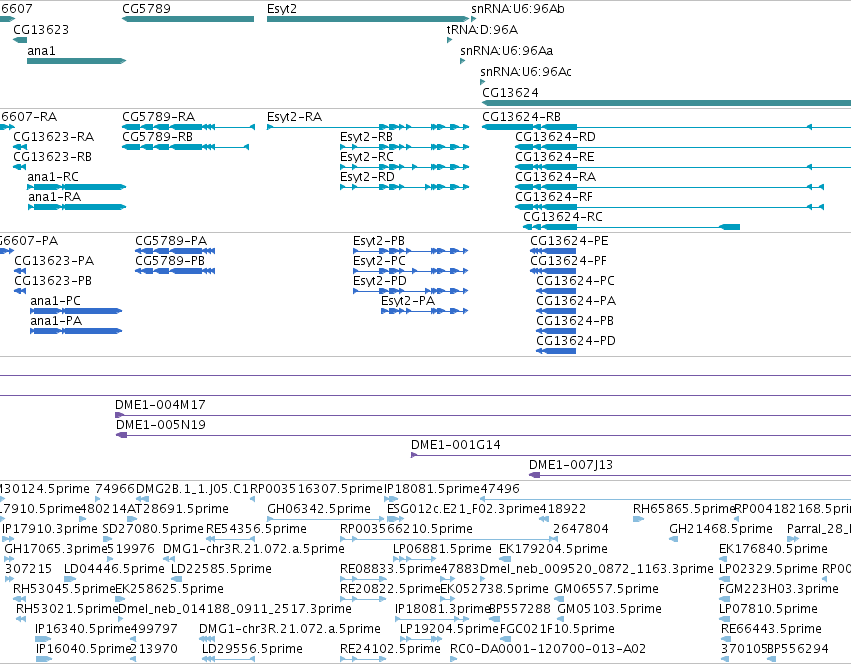
Task: Select the CG13623-RA transcript
Action: pos(20,147)
